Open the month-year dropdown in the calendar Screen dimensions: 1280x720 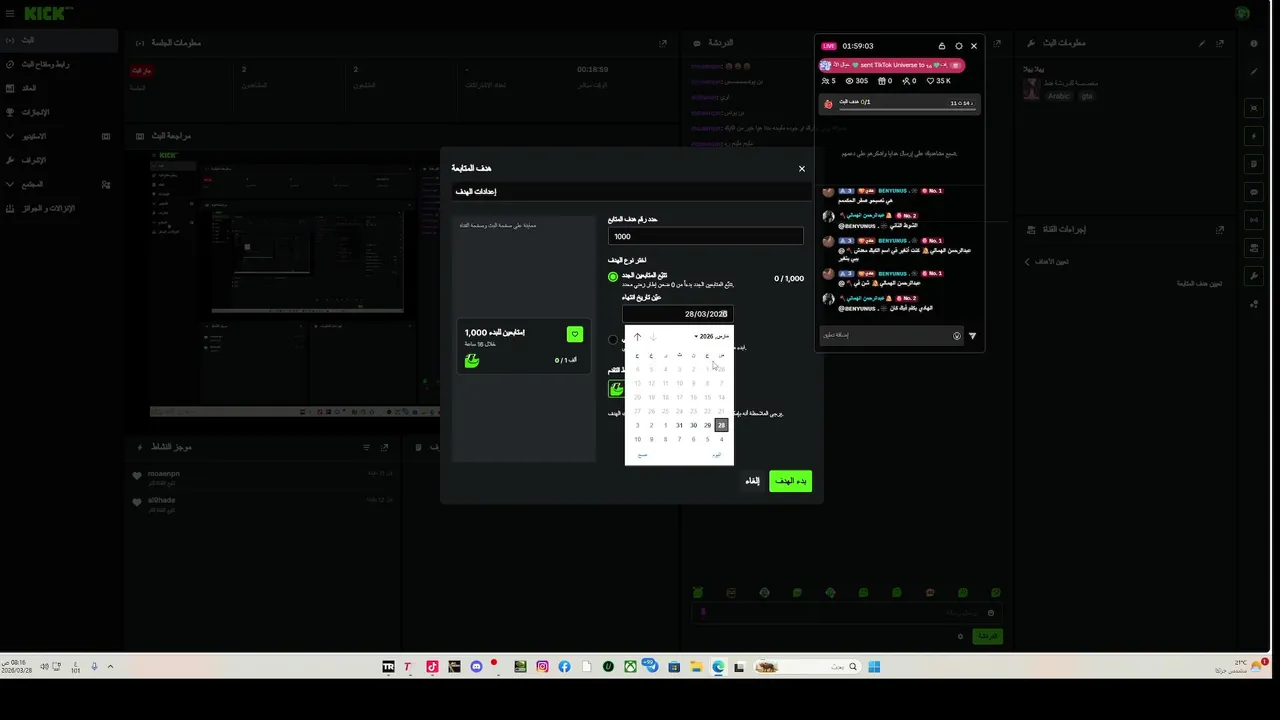click(x=712, y=337)
